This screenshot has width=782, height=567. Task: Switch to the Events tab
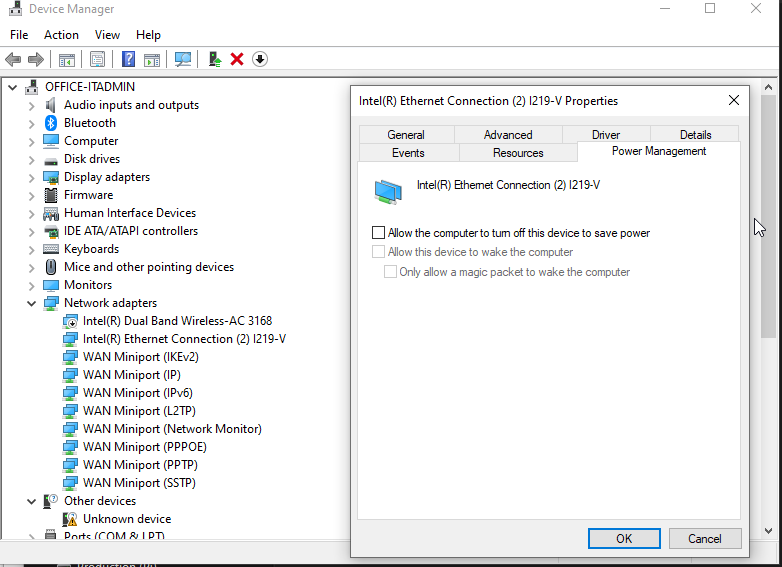tap(408, 153)
